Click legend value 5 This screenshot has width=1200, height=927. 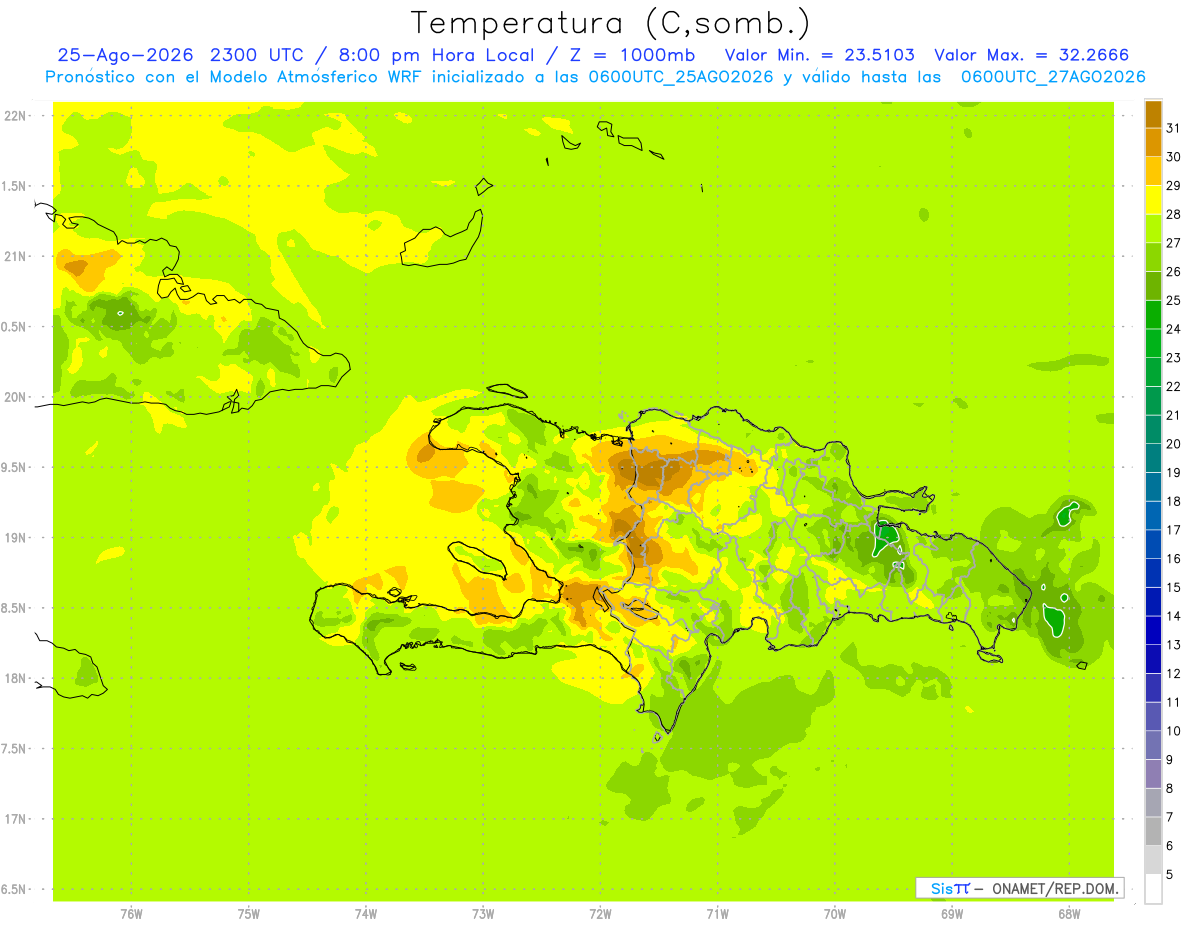[x=1169, y=874]
